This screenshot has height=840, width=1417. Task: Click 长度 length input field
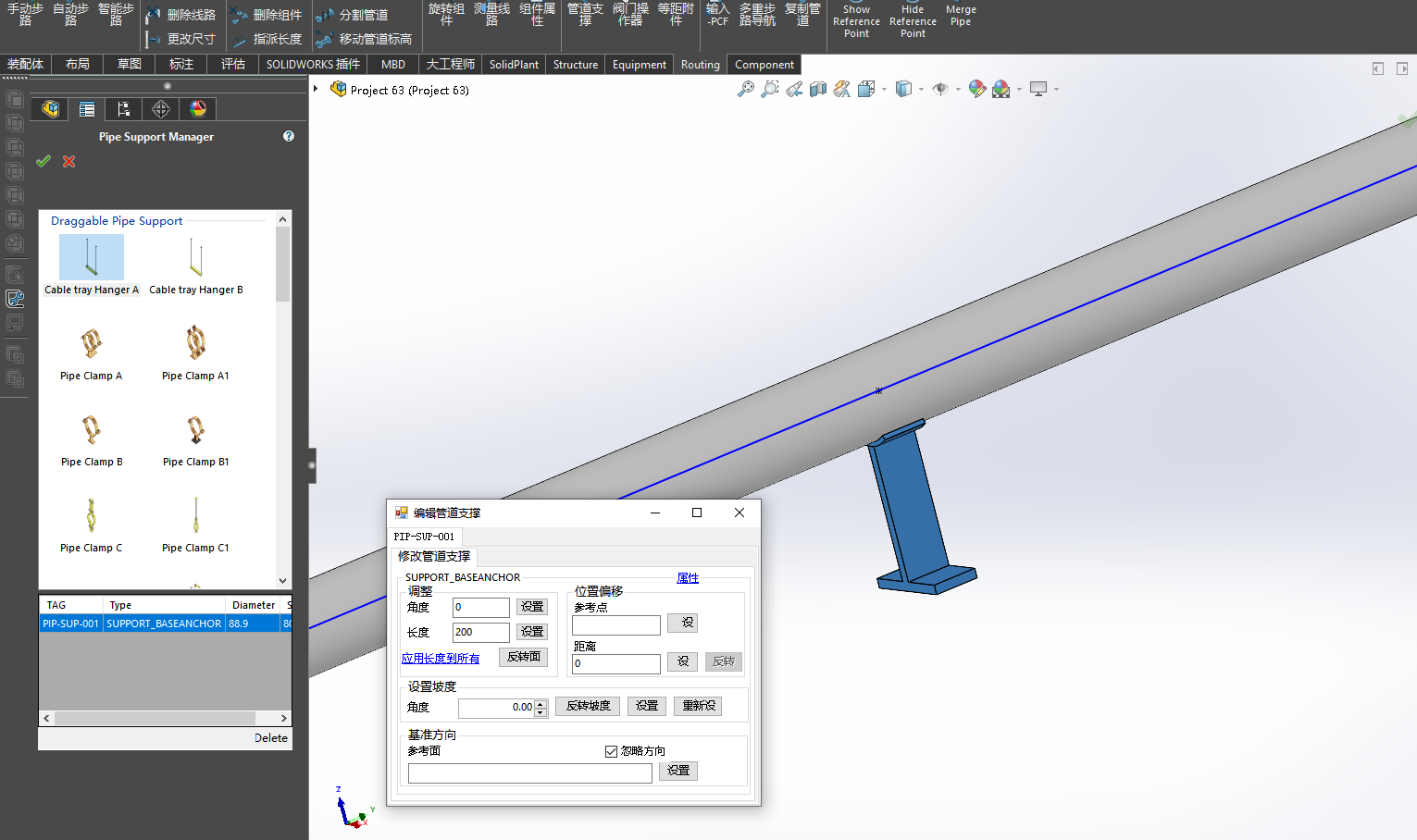(481, 632)
